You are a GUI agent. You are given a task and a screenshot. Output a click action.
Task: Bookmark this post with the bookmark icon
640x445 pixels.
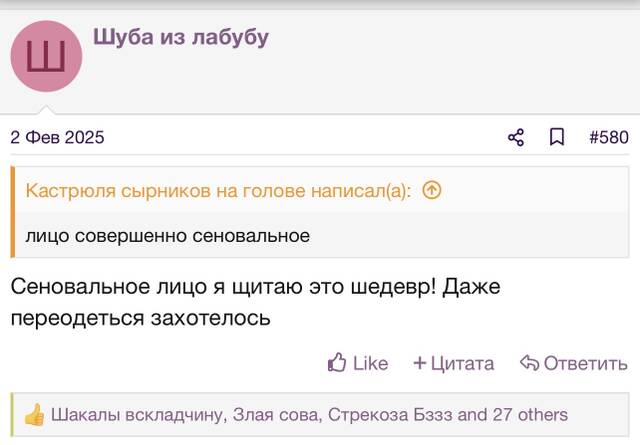tap(557, 137)
